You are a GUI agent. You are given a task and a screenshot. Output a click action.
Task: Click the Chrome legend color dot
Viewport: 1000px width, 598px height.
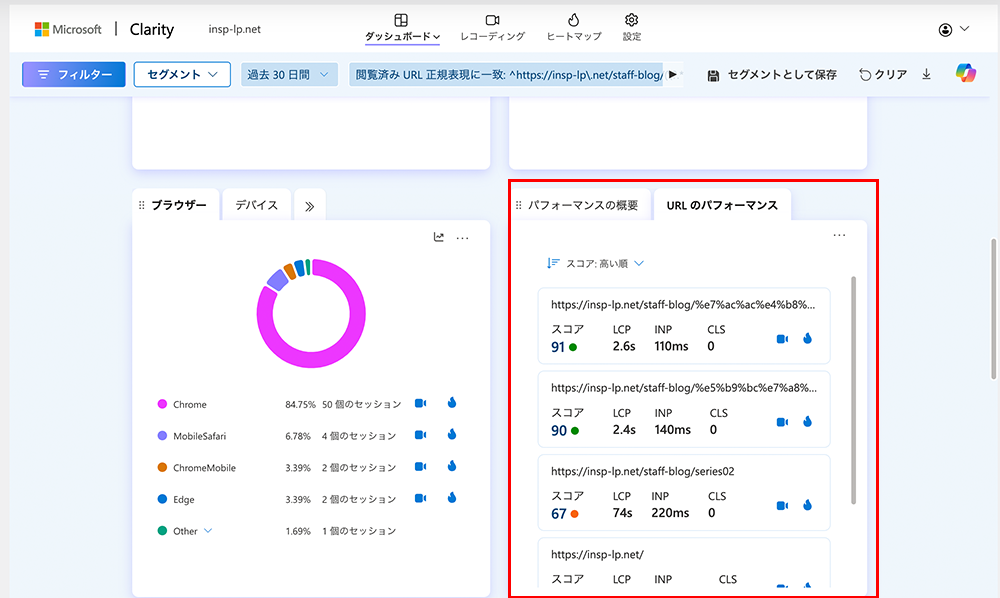pos(162,404)
